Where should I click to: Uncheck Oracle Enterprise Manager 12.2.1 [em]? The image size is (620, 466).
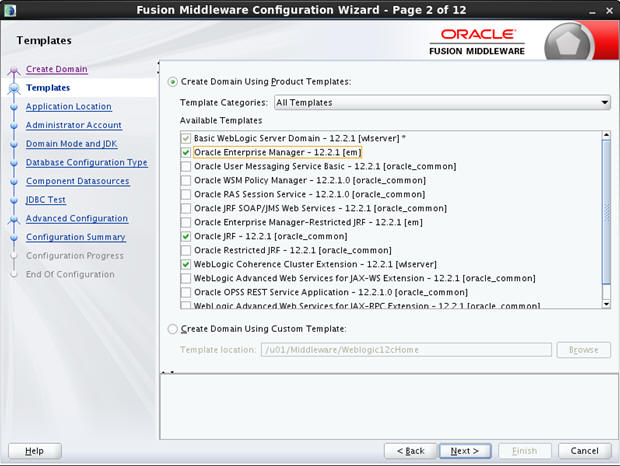(185, 153)
